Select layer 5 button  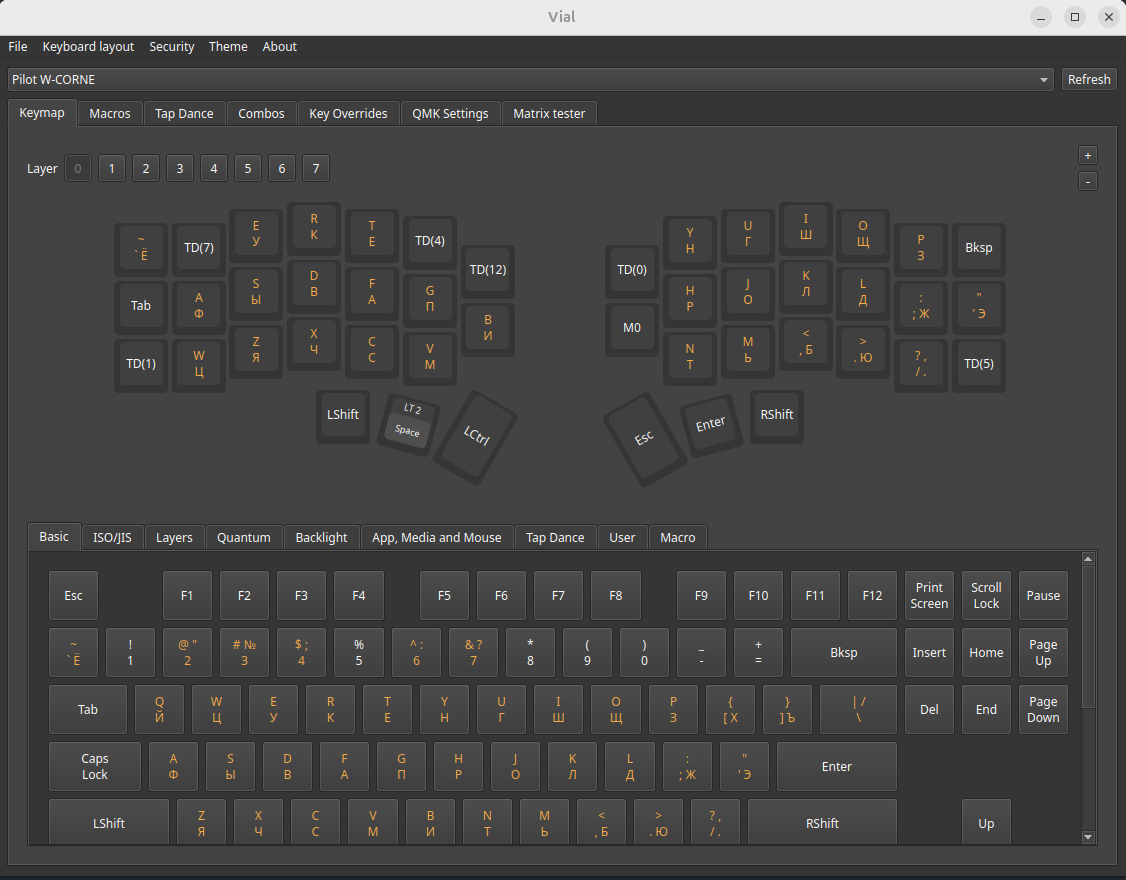click(x=248, y=169)
